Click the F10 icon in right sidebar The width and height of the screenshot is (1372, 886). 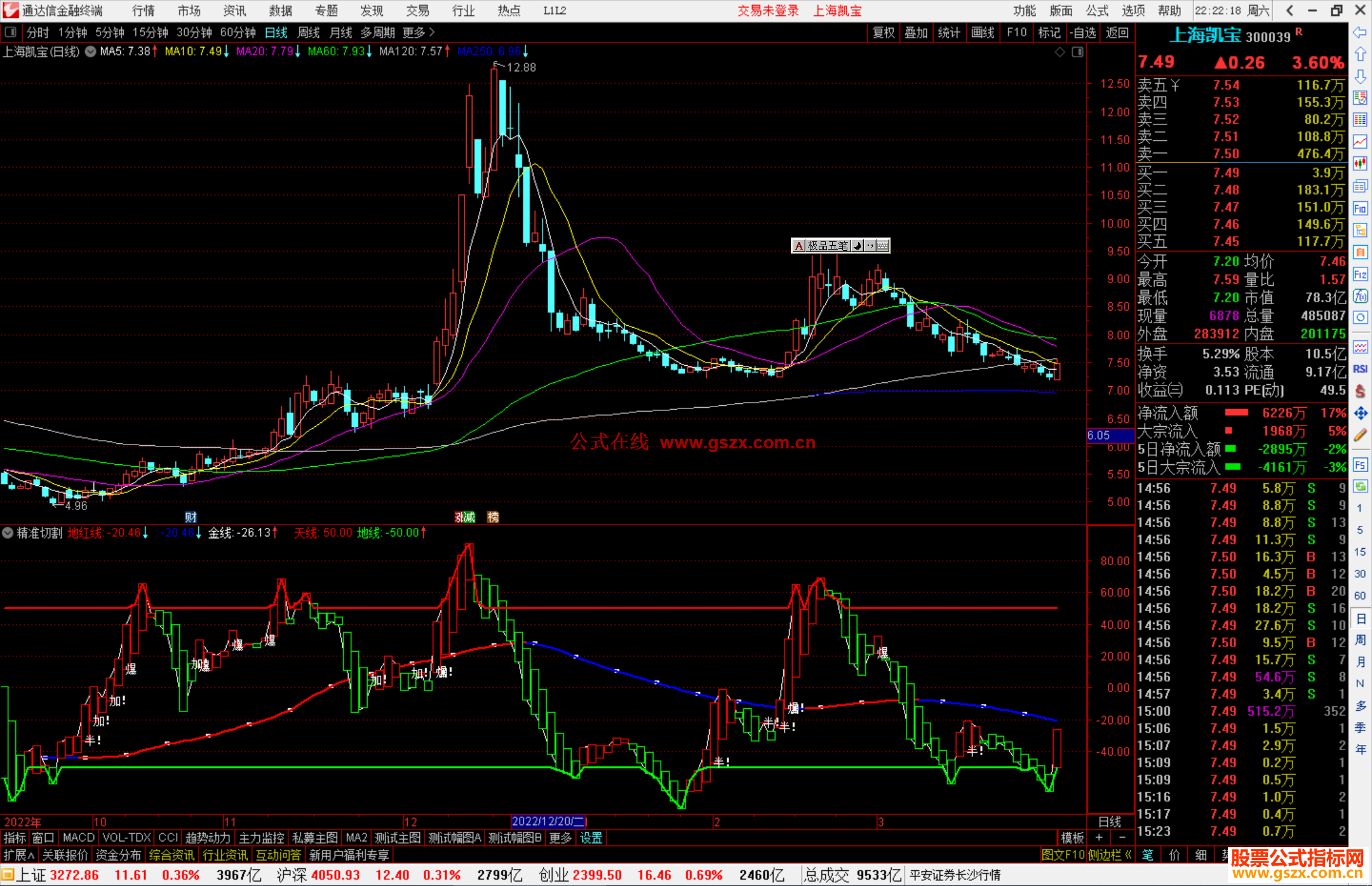pyautogui.click(x=1360, y=208)
